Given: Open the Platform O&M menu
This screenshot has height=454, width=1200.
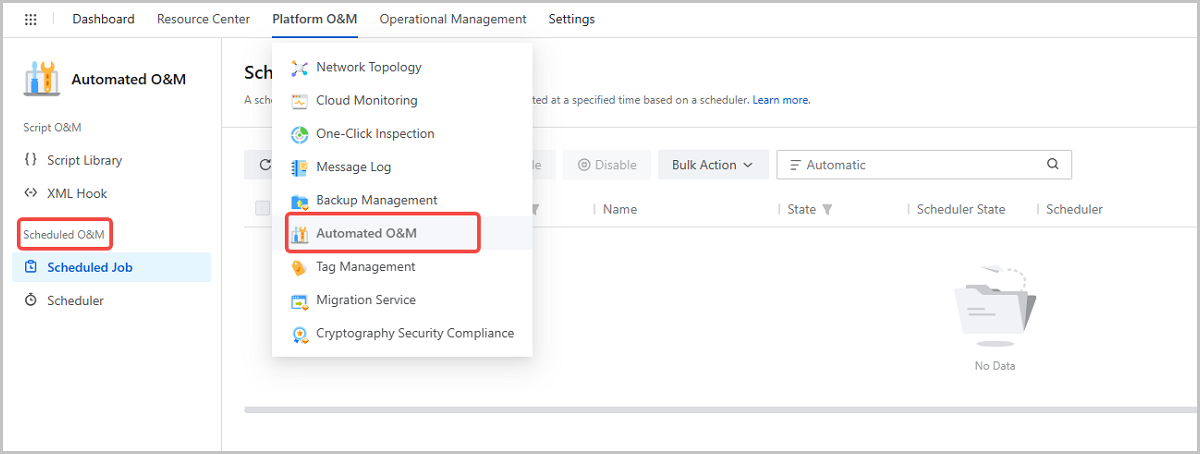Looking at the screenshot, I should point(314,19).
